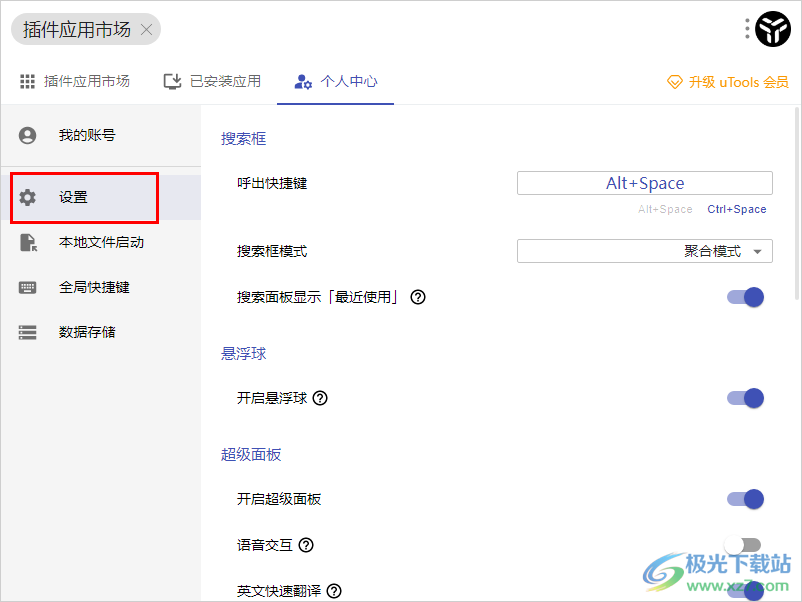Click the account avatar icon in sidebar
The image size is (802, 602).
(28, 136)
